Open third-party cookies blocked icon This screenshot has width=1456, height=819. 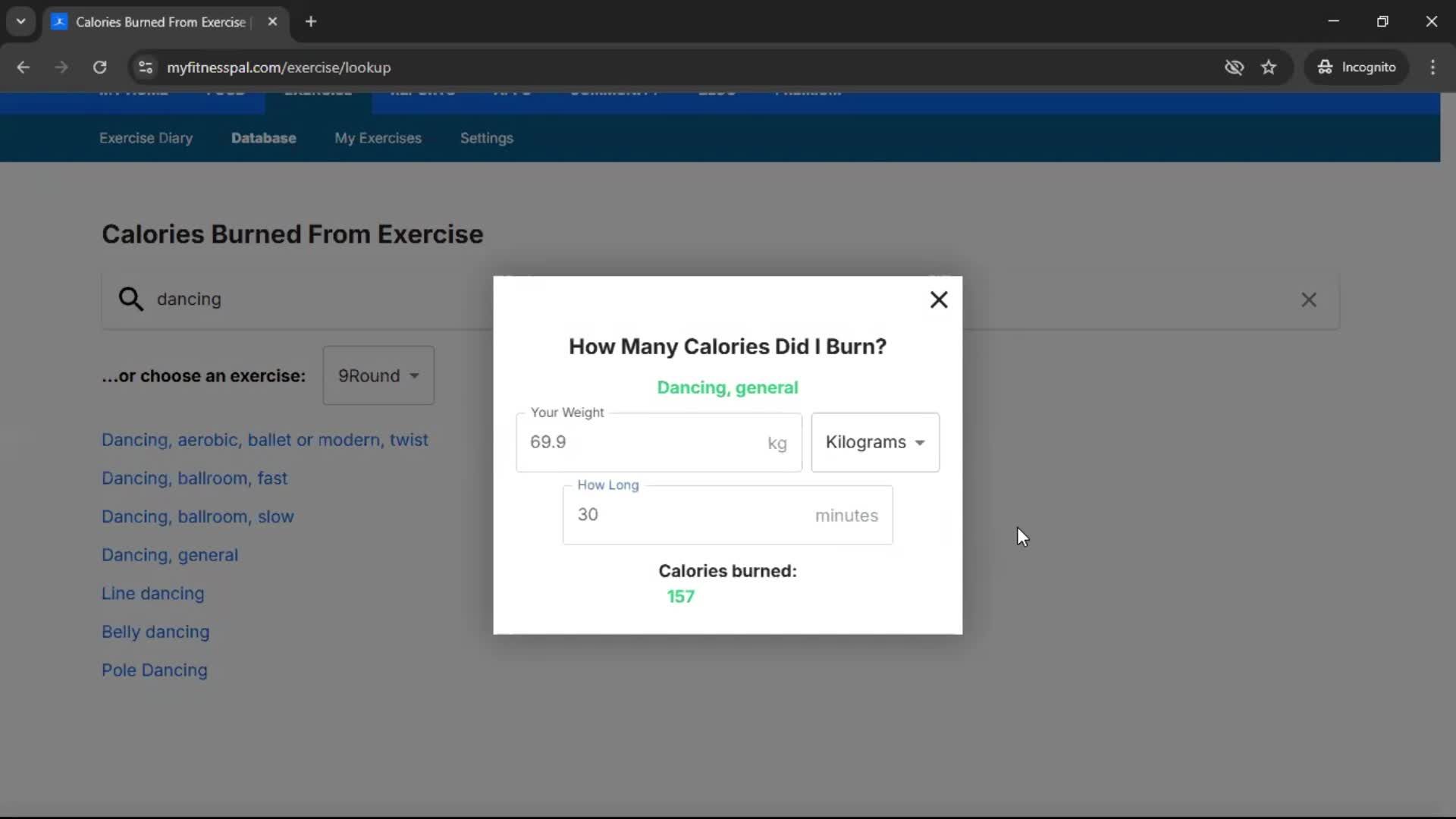coord(1234,67)
